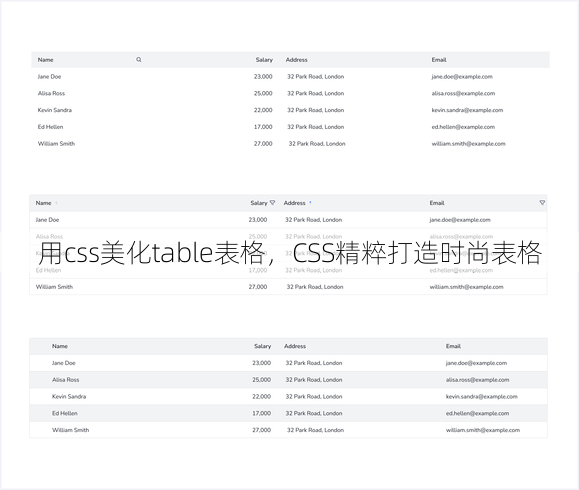
Task: Select kevin.sandra@example.com in striped bottom table
Action: point(482,396)
